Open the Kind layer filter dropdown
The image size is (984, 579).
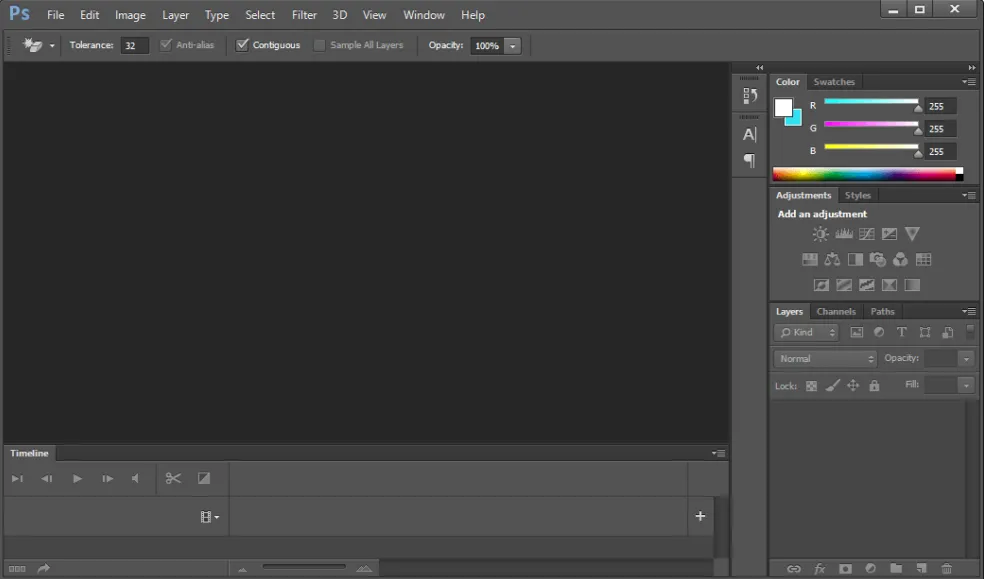tap(806, 332)
